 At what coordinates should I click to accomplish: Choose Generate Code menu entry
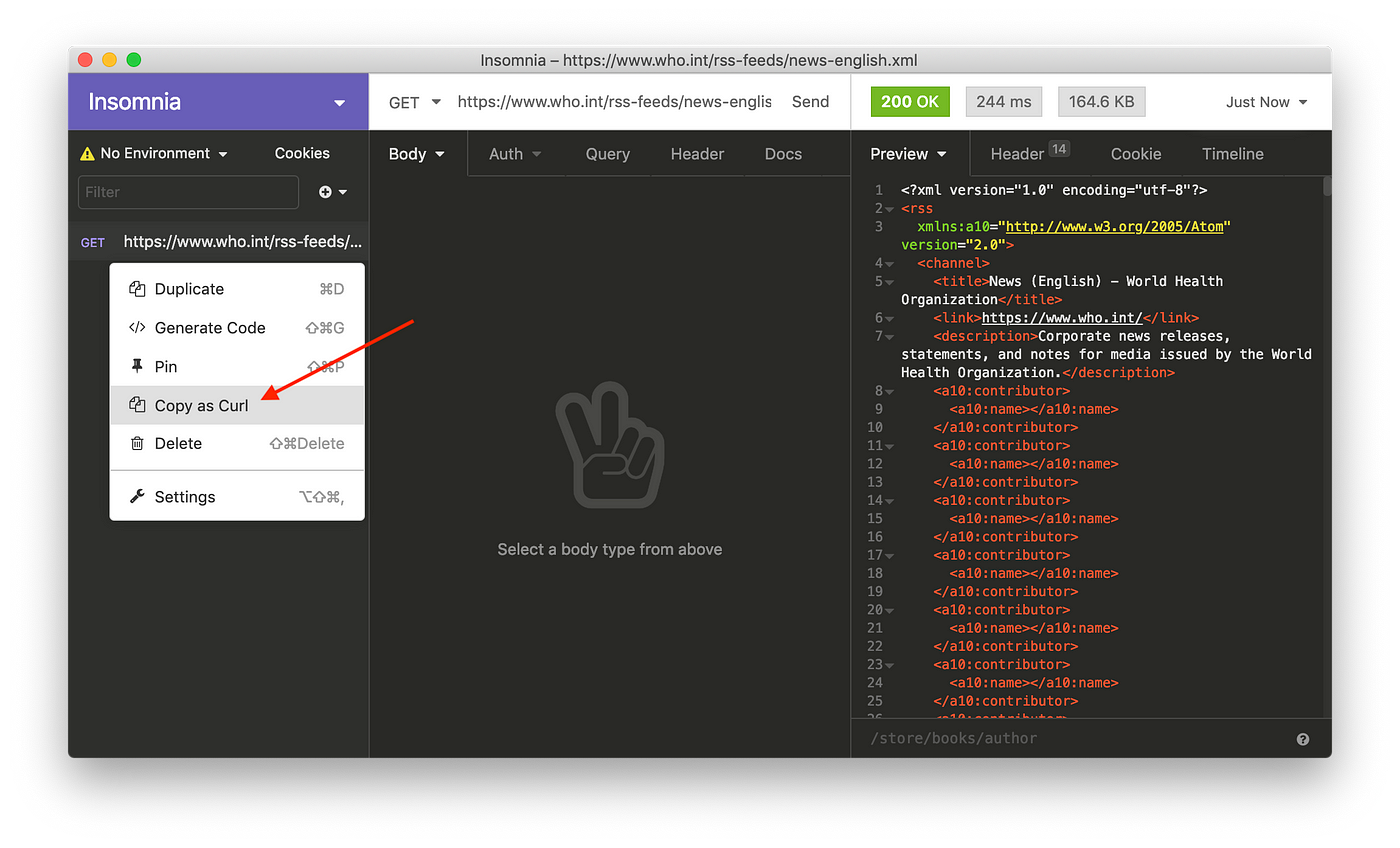click(x=237, y=328)
